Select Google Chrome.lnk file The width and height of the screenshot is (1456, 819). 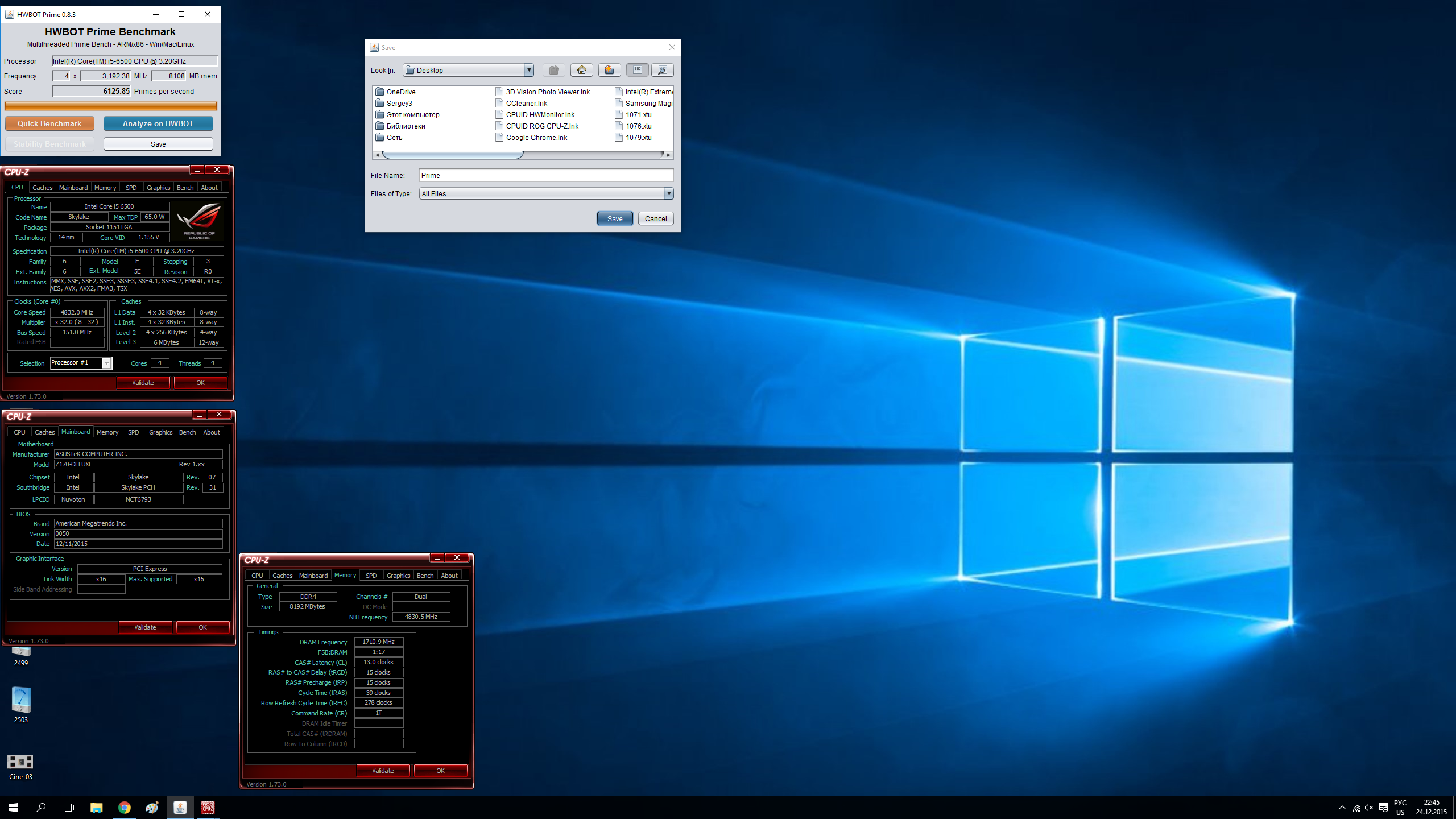click(x=531, y=137)
